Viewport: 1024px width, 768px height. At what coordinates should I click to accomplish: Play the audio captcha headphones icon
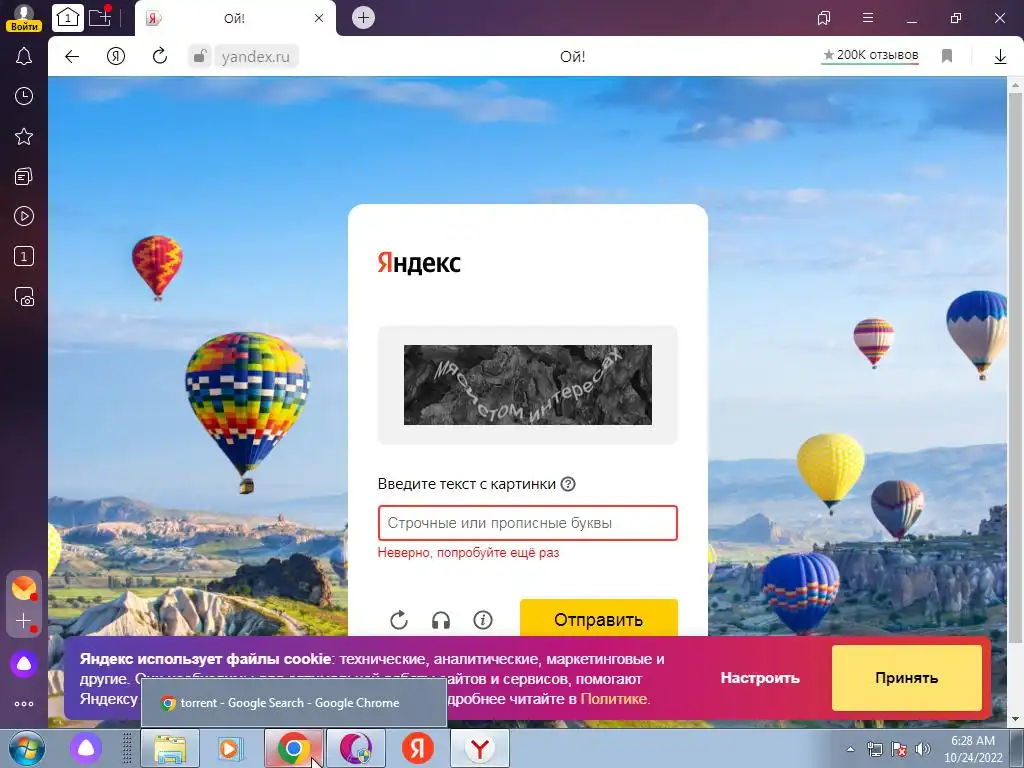[441, 620]
